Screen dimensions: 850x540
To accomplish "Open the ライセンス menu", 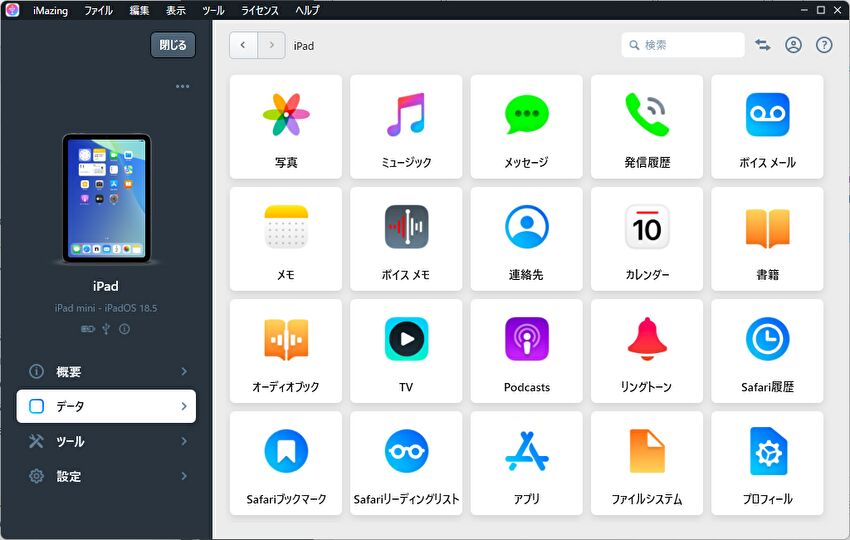I will pos(260,10).
